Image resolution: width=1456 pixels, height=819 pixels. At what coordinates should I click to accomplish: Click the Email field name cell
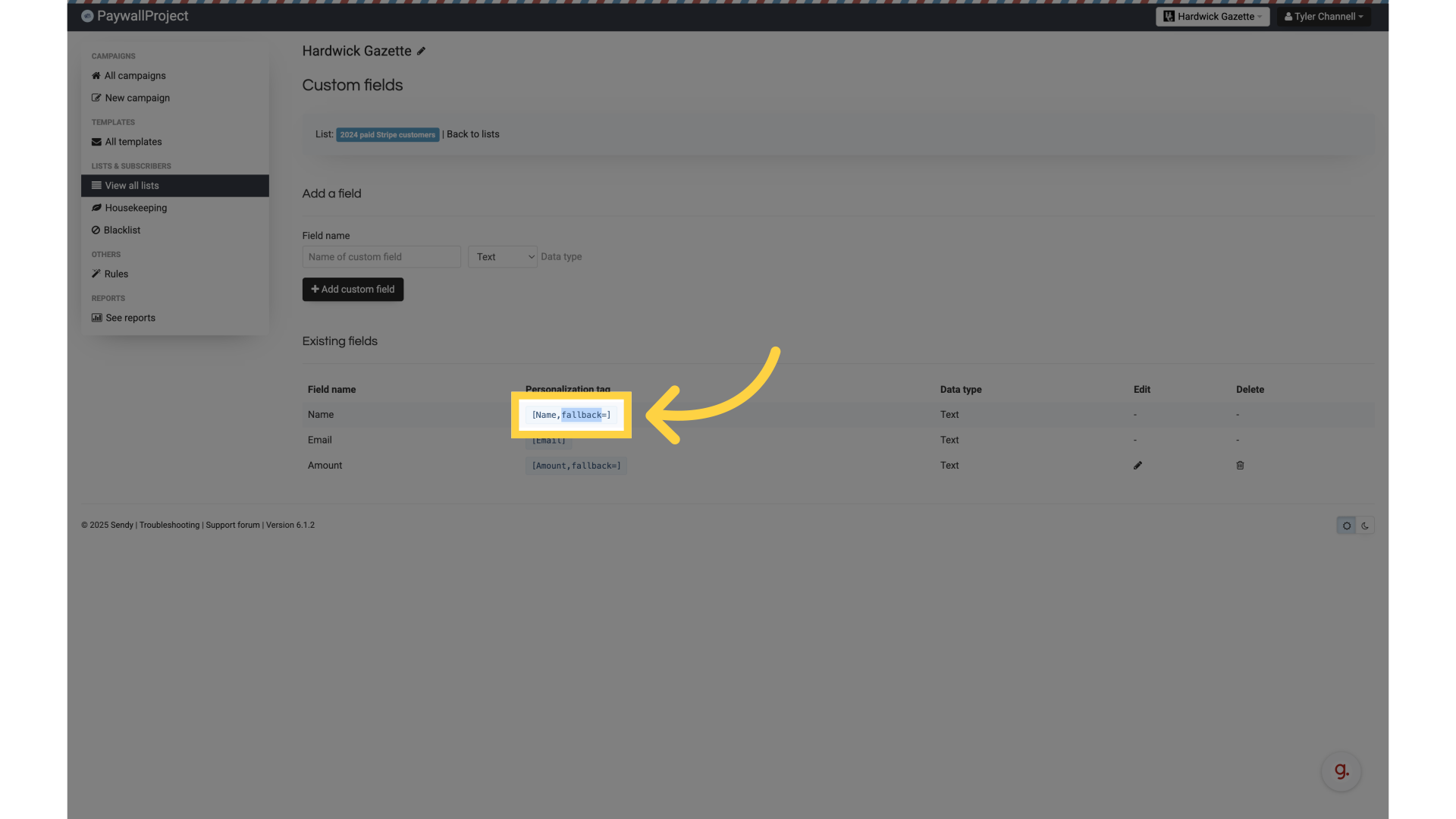pos(319,440)
